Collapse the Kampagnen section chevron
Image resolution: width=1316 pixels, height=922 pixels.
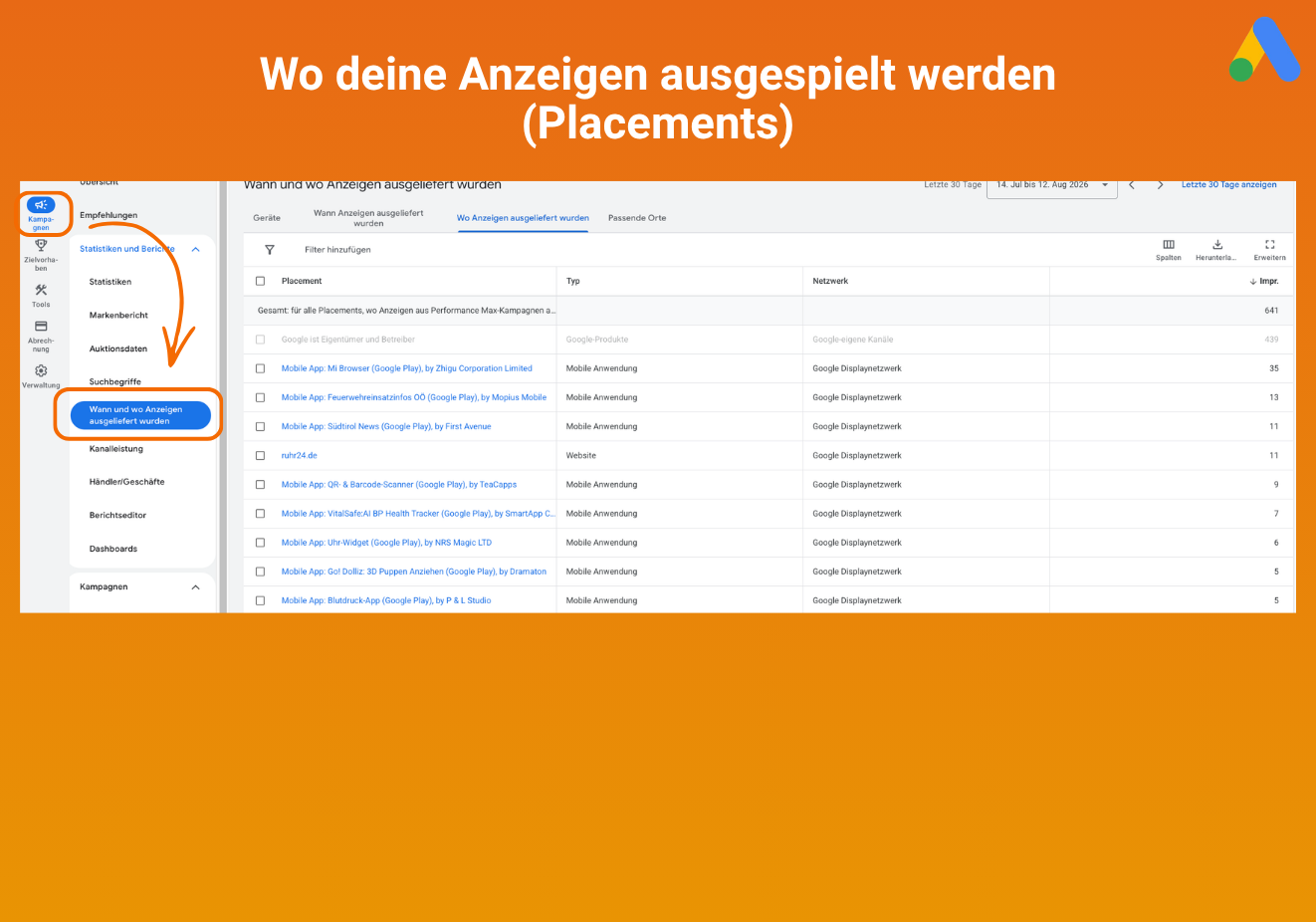pyautogui.click(x=196, y=587)
